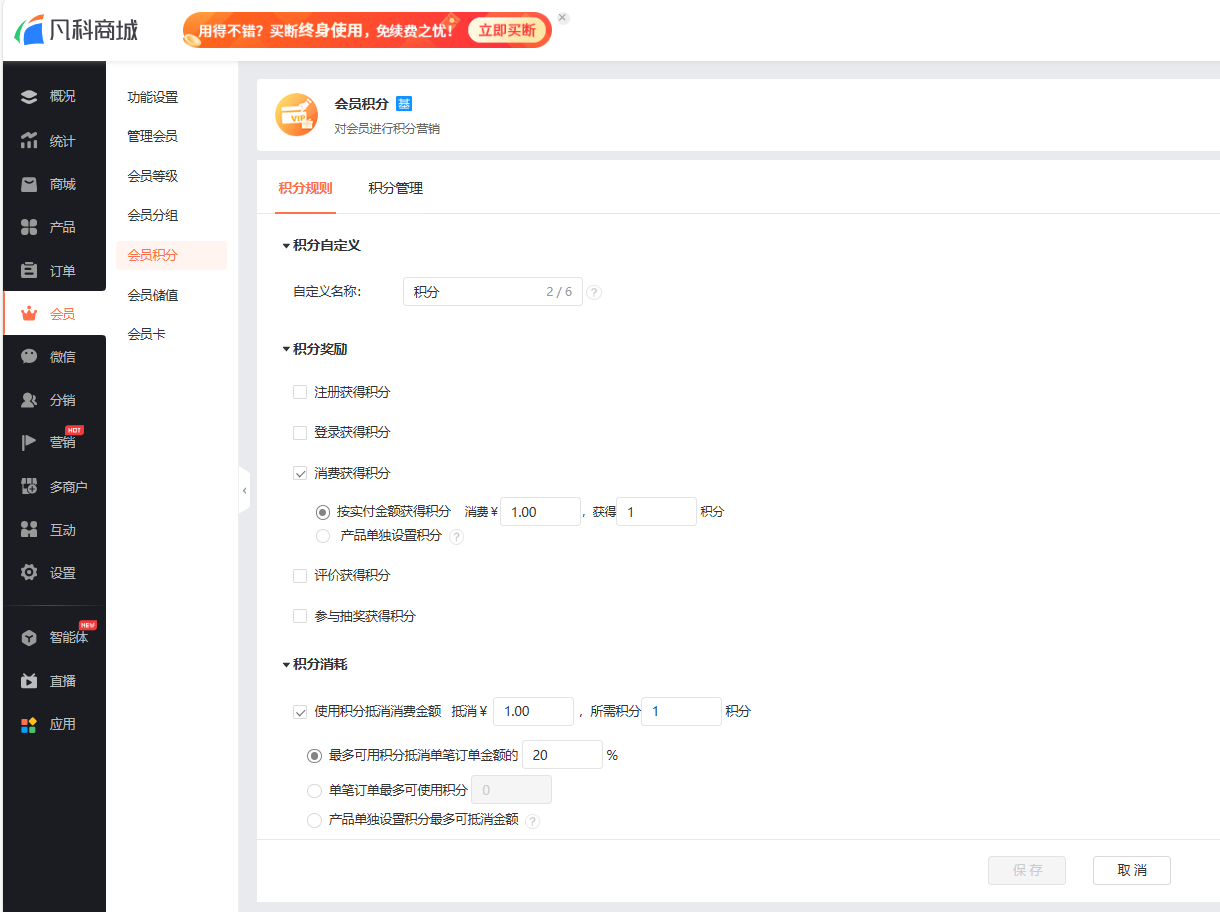The image size is (1220, 912).
Task: Select the 直播 live streaming icon
Action: [54, 680]
